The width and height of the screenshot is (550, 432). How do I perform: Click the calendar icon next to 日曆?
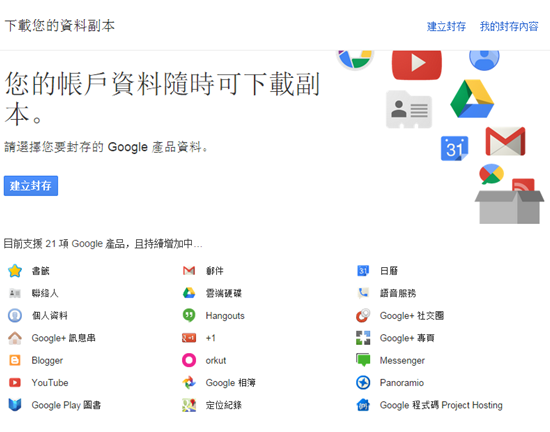coord(363,271)
